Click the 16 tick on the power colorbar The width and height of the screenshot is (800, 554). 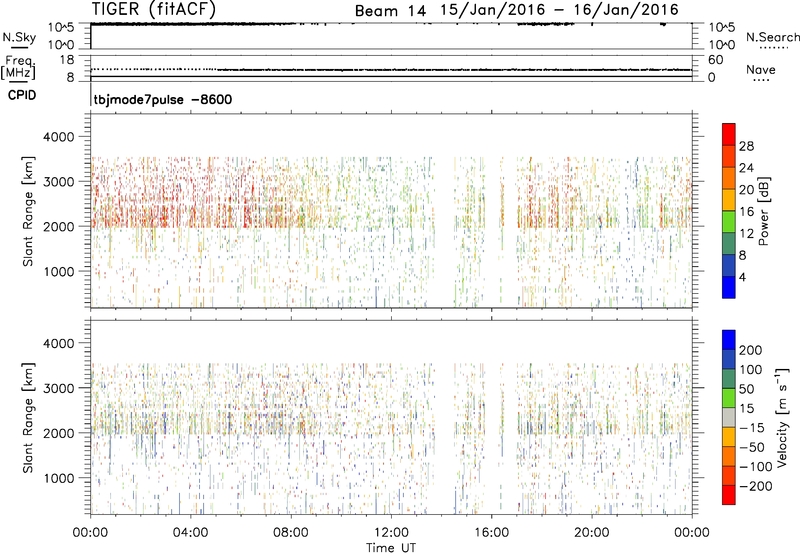click(x=746, y=211)
